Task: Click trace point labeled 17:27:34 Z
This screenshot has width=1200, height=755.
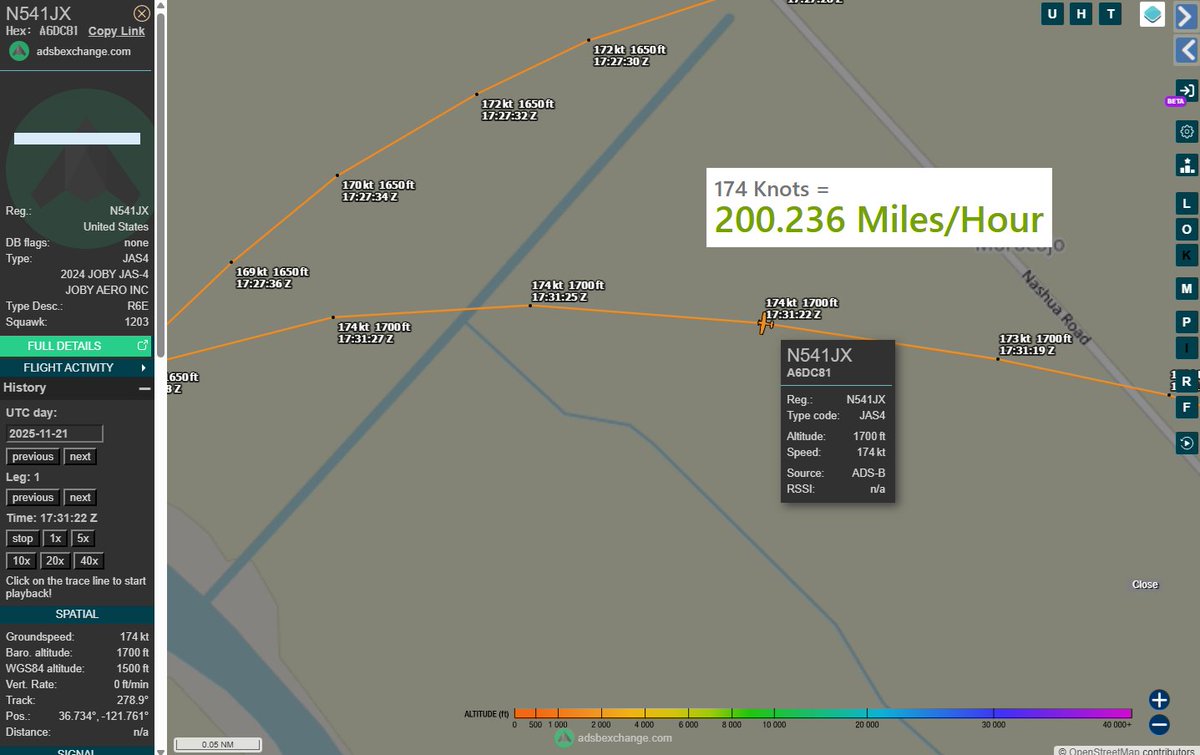Action: tap(337, 175)
